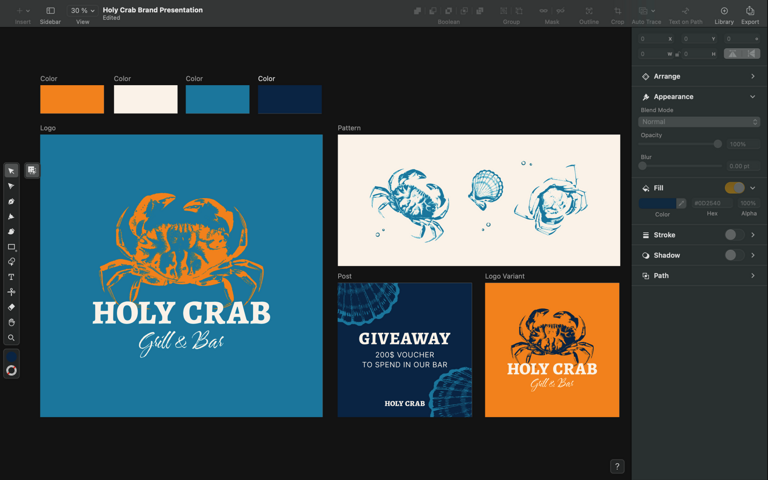Viewport: 768px width, 480px height.
Task: Toggle the aspect ratio lock icon
Action: (677, 54)
